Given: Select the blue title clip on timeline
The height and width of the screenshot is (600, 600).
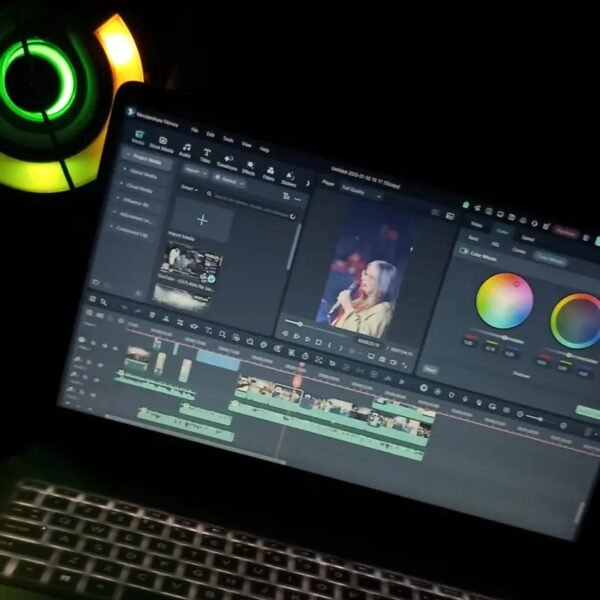Looking at the screenshot, I should [x=218, y=360].
